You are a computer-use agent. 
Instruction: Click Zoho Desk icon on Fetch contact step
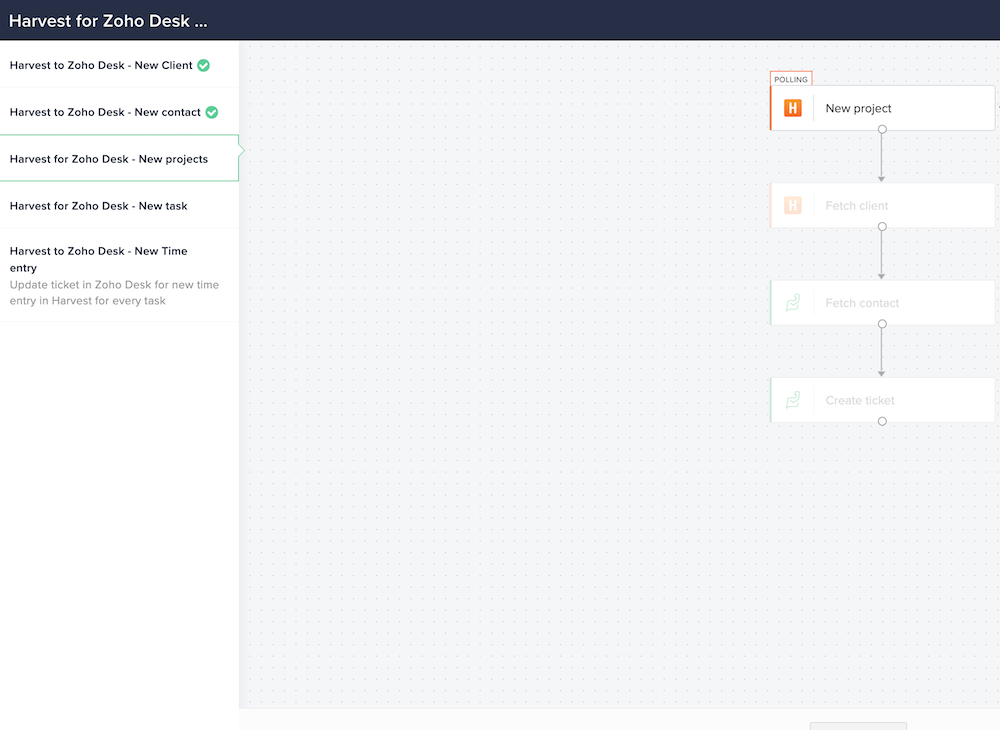[x=793, y=303]
